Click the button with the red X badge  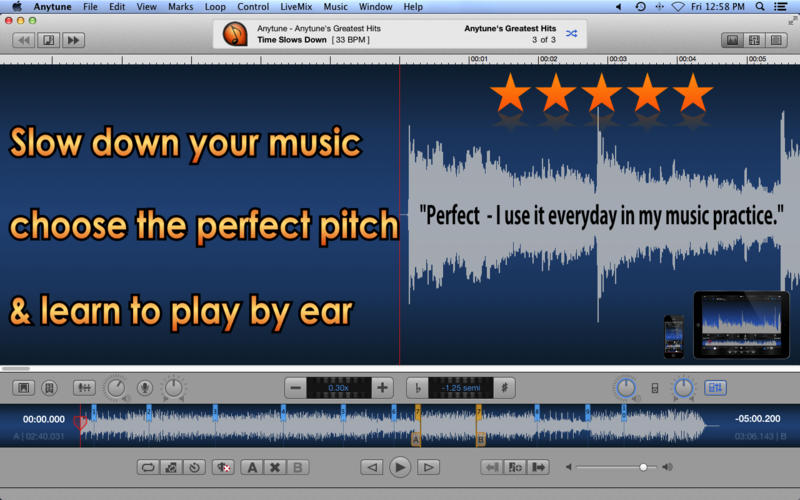point(223,467)
